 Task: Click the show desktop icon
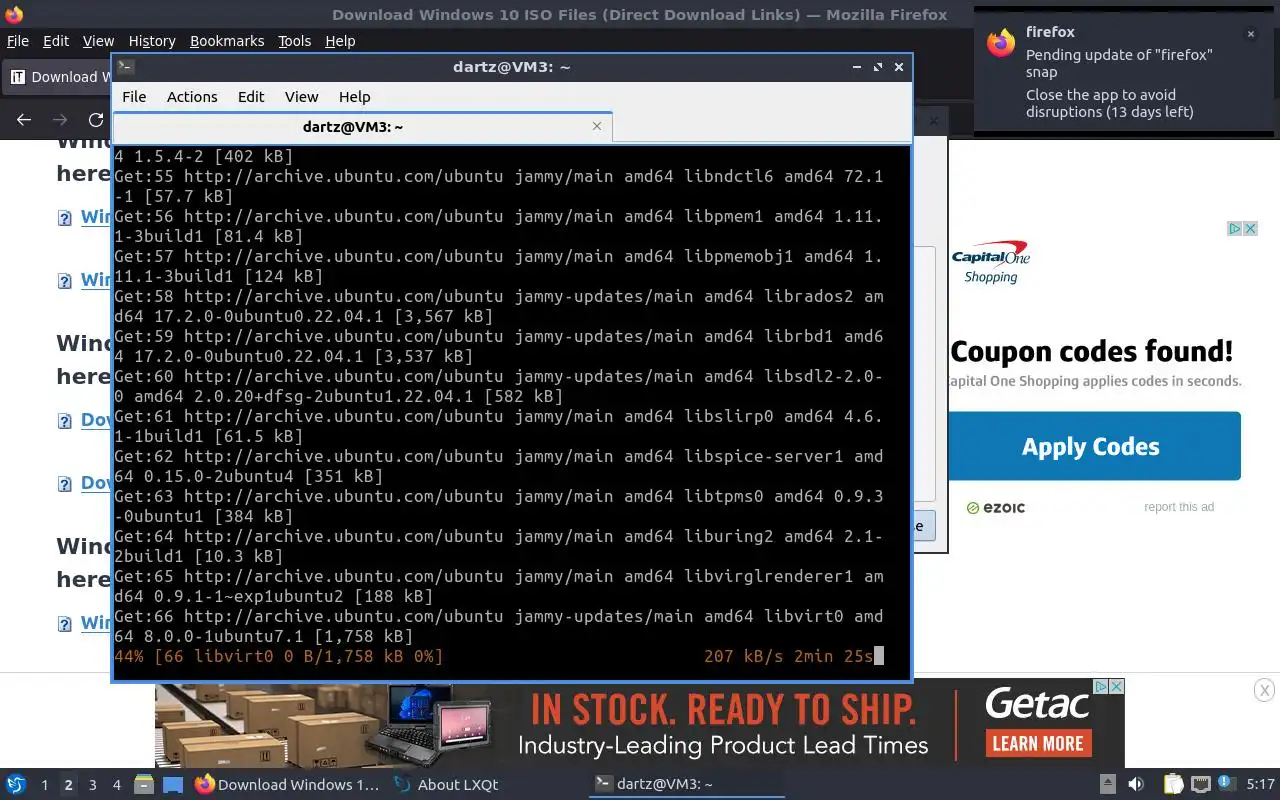(x=173, y=784)
